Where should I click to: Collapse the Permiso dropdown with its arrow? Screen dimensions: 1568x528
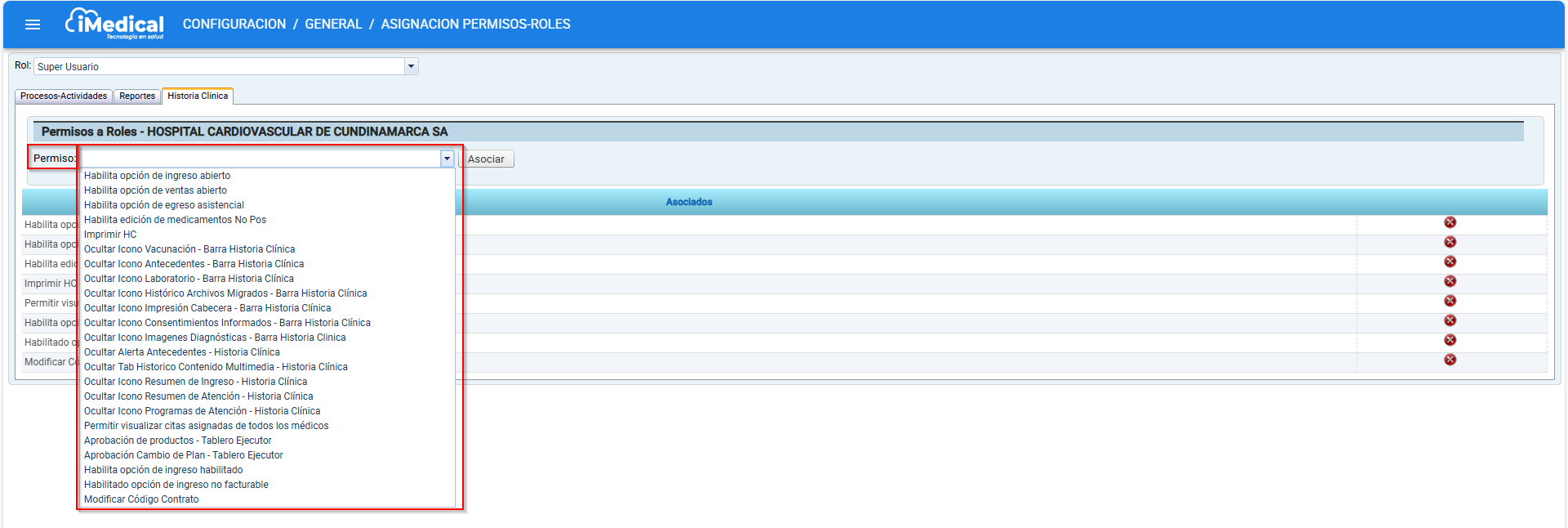447,159
